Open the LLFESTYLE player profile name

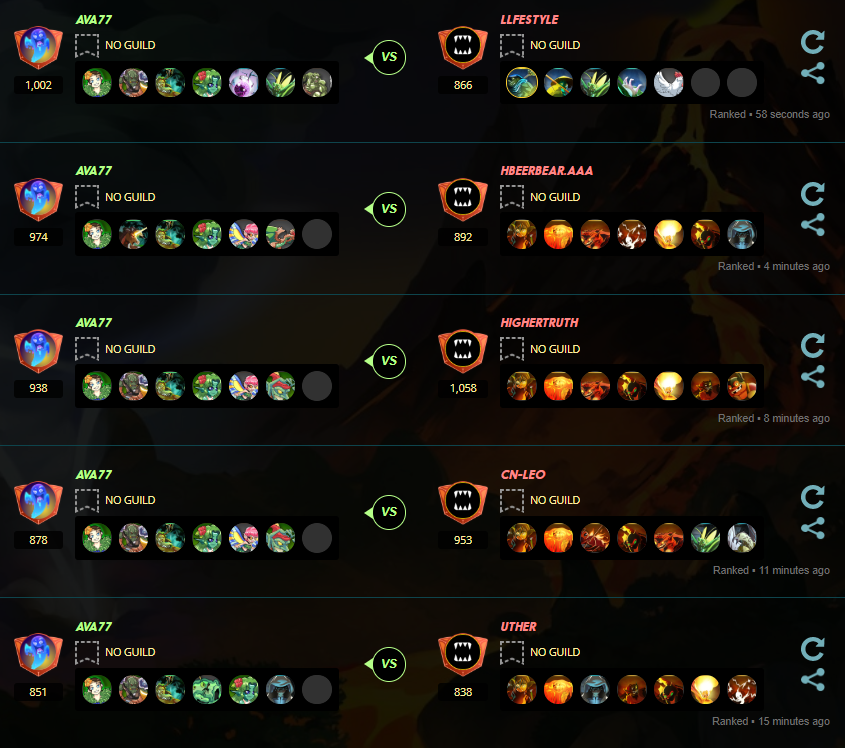[x=529, y=20]
